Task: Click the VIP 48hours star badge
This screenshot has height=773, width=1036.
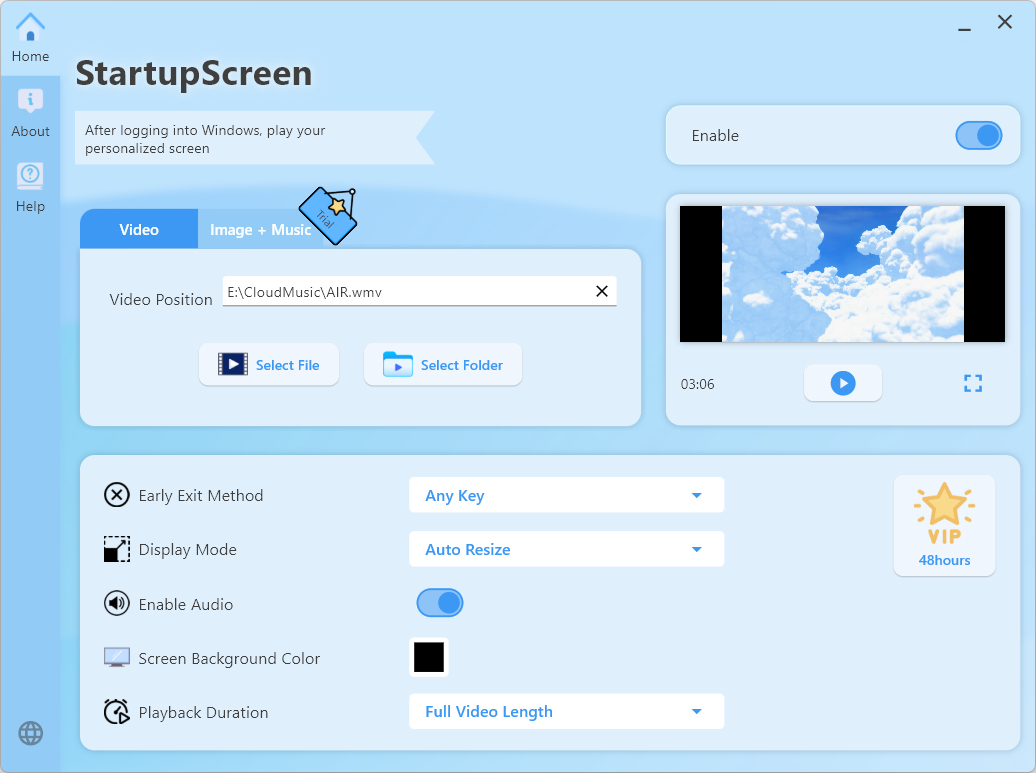Action: [x=944, y=525]
